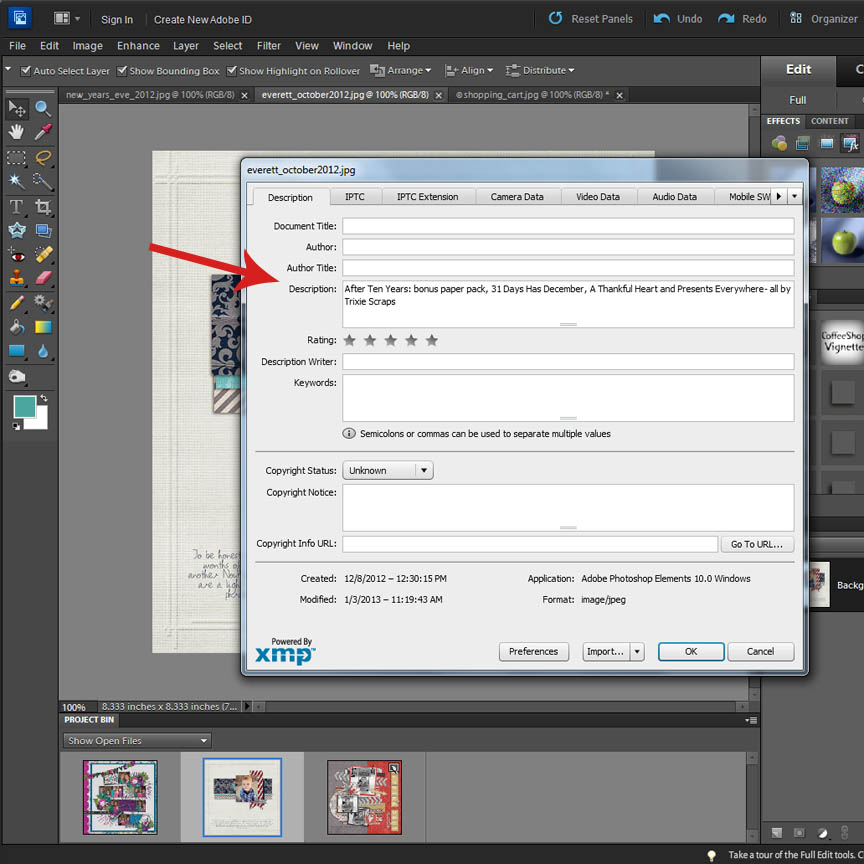Select the Hand tool
Screen dimensions: 864x864
17,132
